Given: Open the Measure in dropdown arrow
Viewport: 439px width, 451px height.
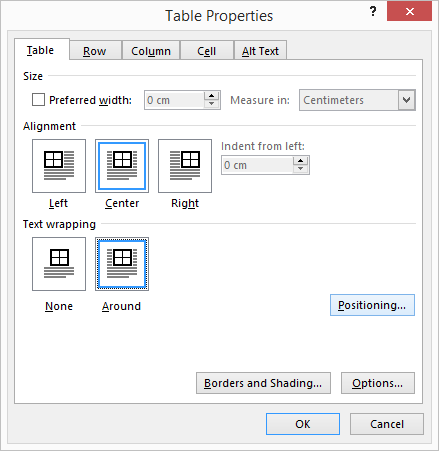Looking at the screenshot, I should click(406, 100).
